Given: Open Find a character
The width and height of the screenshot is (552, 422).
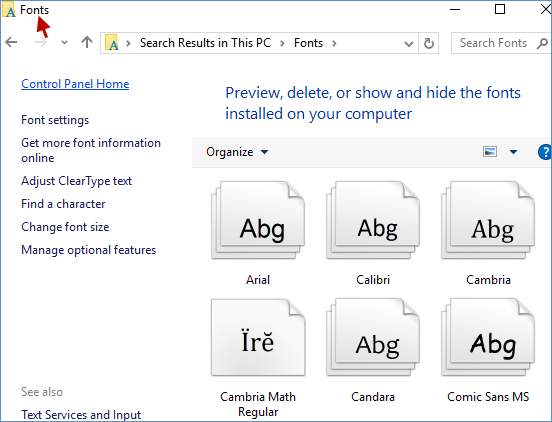Looking at the screenshot, I should pos(63,204).
